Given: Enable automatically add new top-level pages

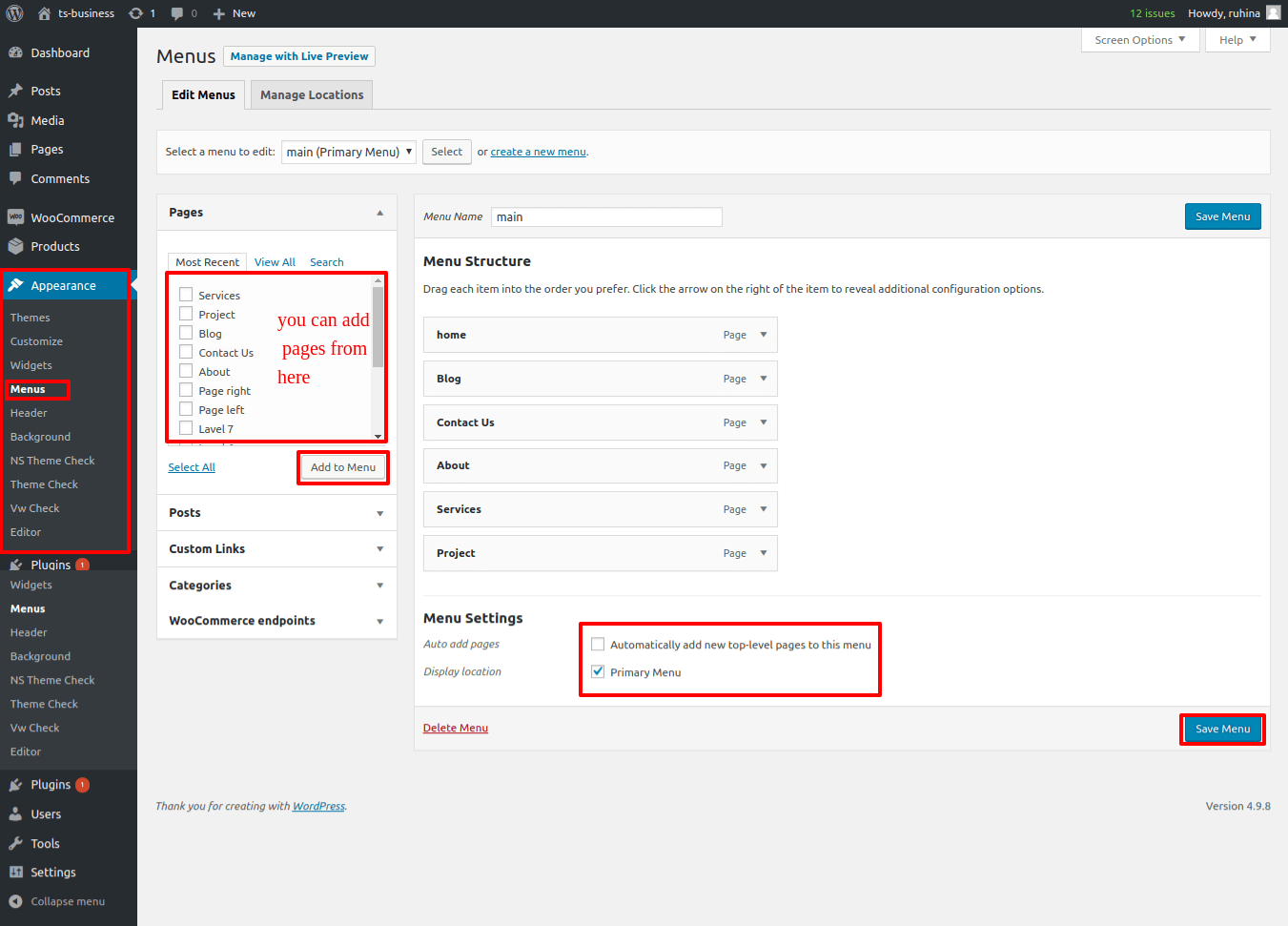Looking at the screenshot, I should click(x=598, y=645).
